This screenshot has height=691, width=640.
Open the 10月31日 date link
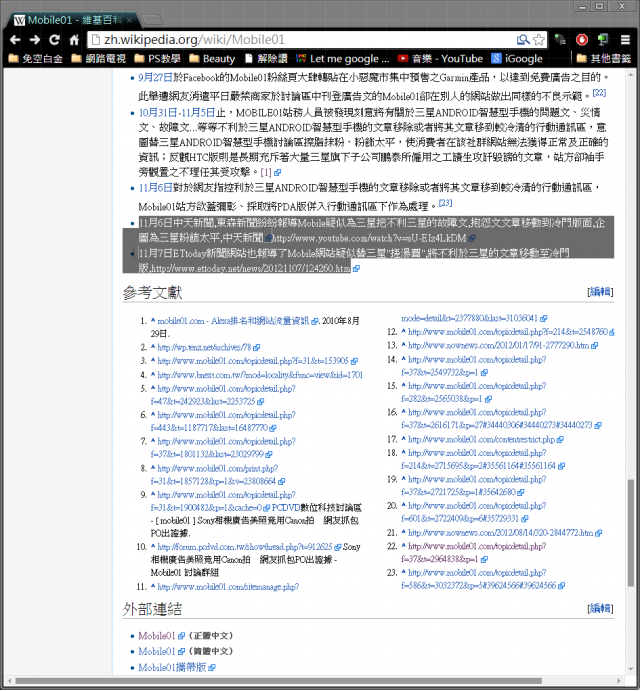(158, 113)
